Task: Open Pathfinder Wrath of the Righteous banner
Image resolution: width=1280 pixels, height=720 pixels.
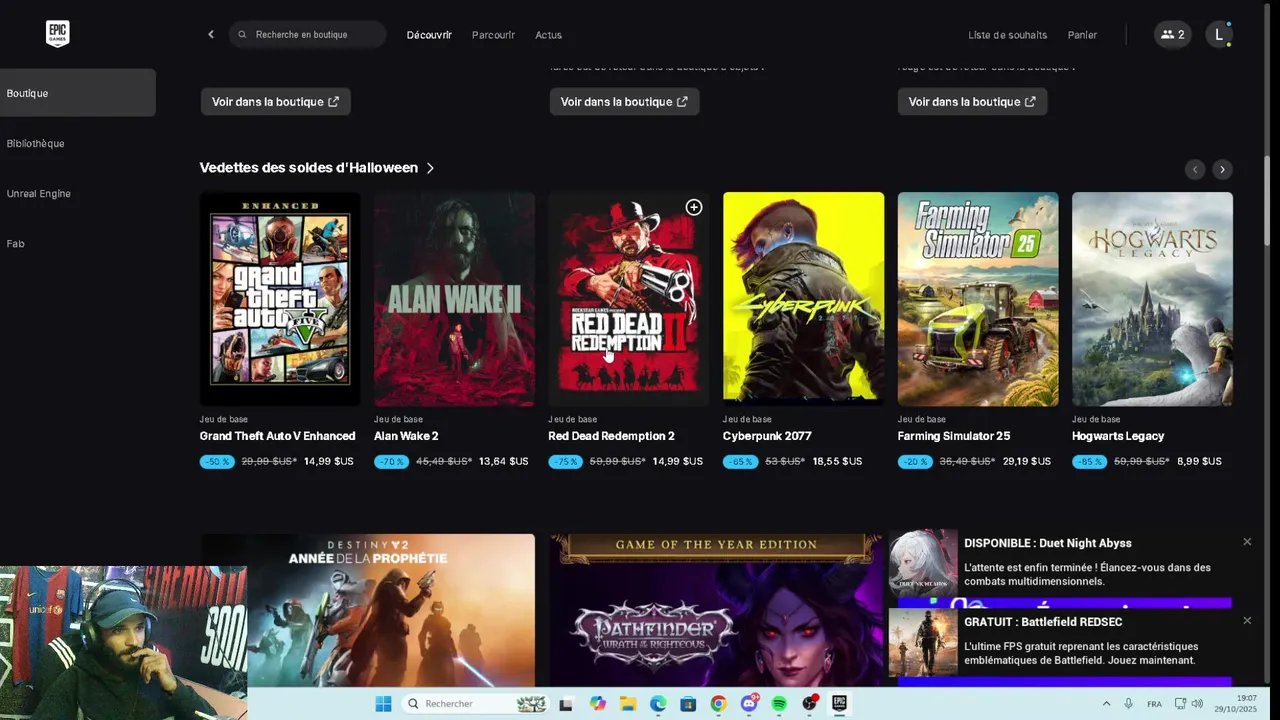Action: [716, 610]
